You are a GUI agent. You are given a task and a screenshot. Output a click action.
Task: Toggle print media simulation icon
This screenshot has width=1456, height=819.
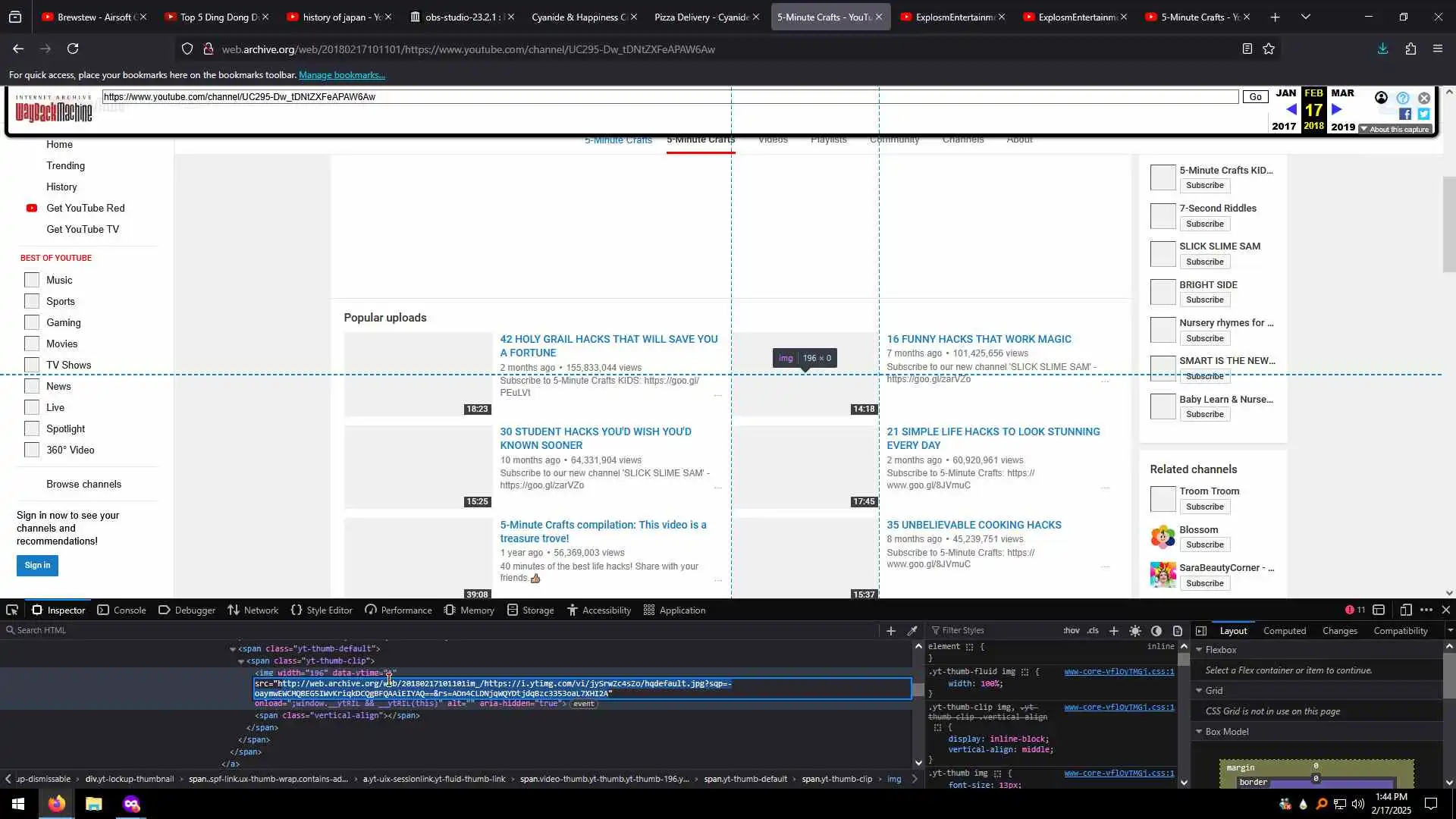(x=1178, y=630)
